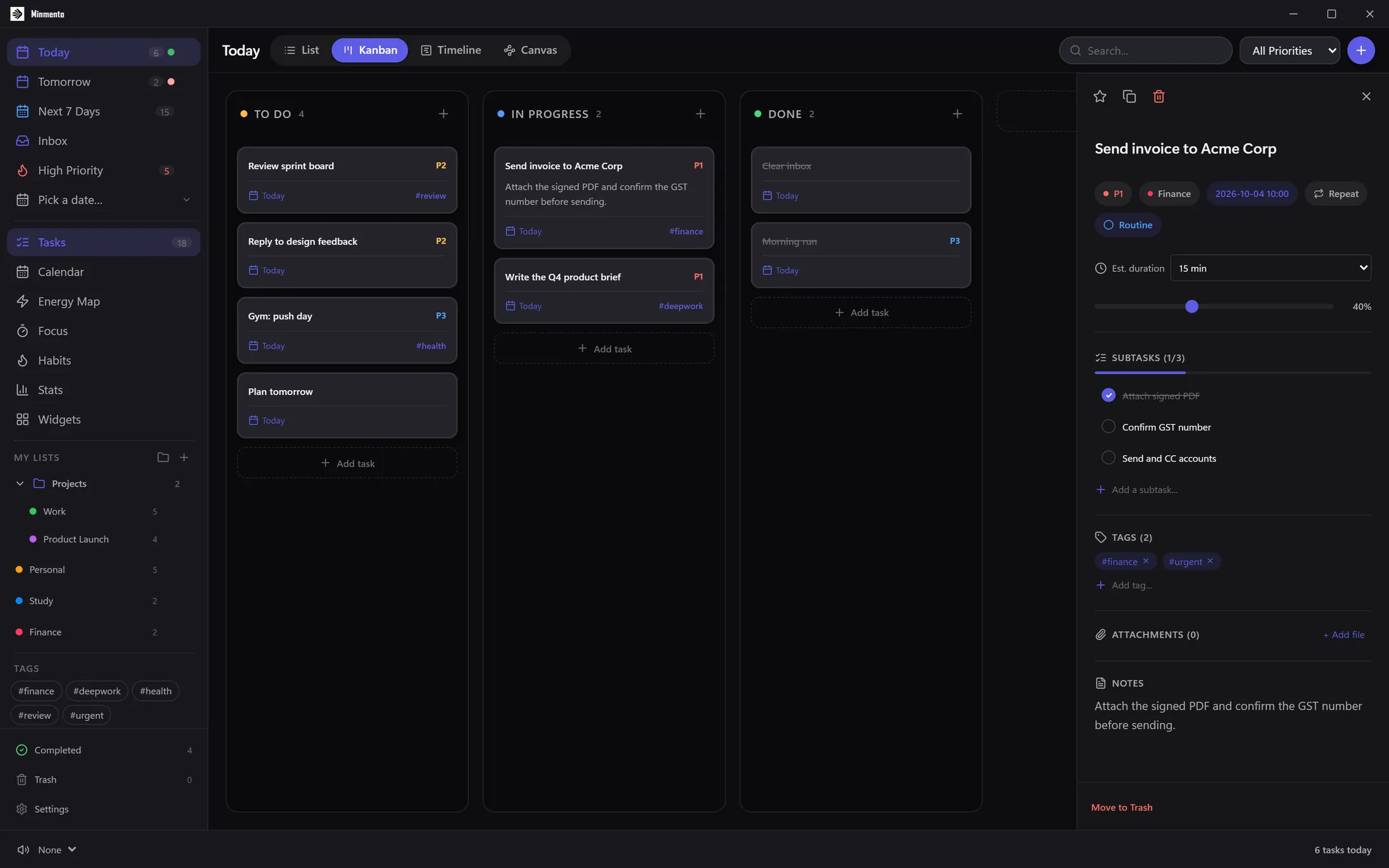Open the Stats section
This screenshot has width=1389, height=868.
104,390
